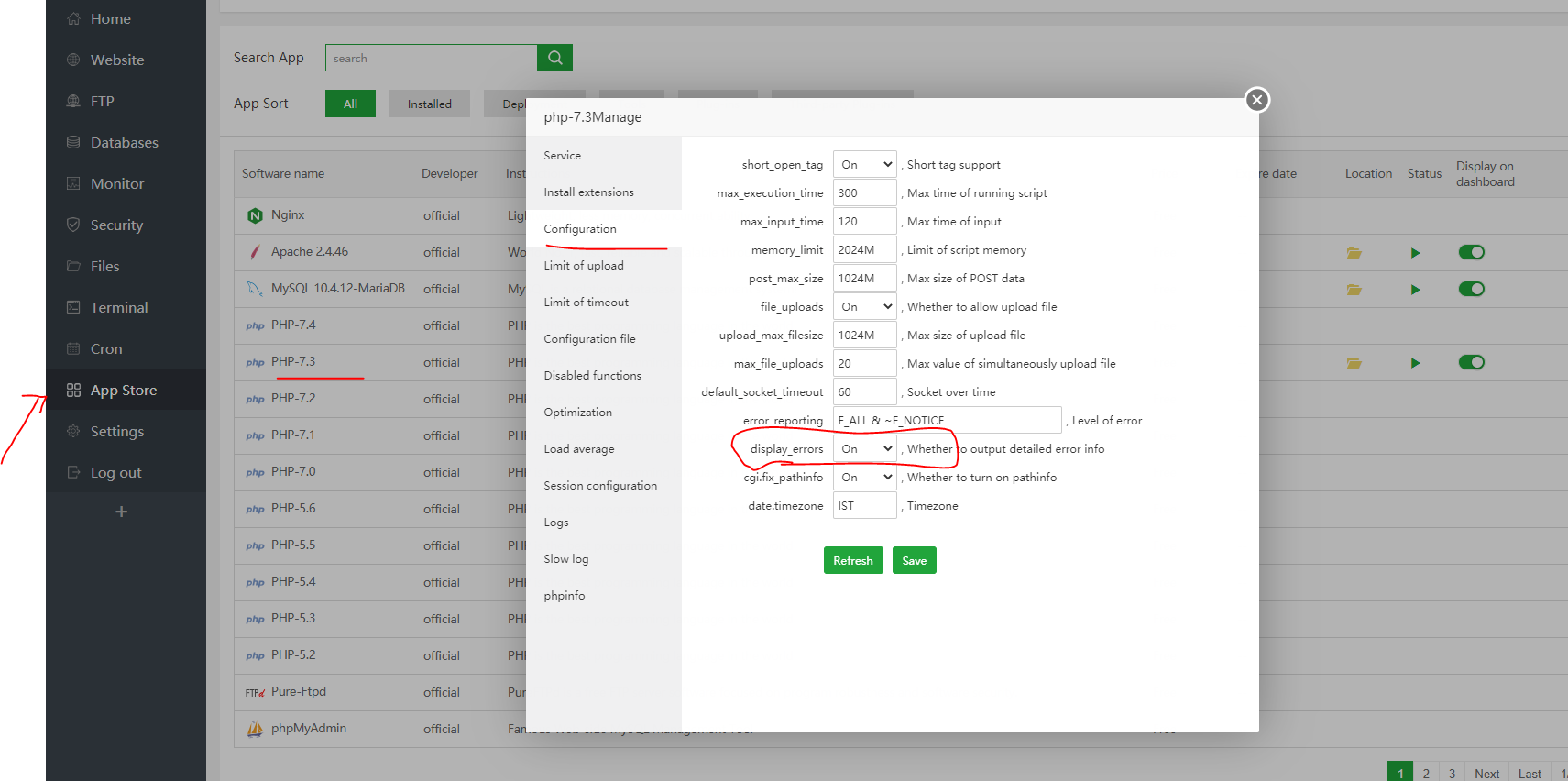Click the plus icon in sidebar

(x=121, y=511)
